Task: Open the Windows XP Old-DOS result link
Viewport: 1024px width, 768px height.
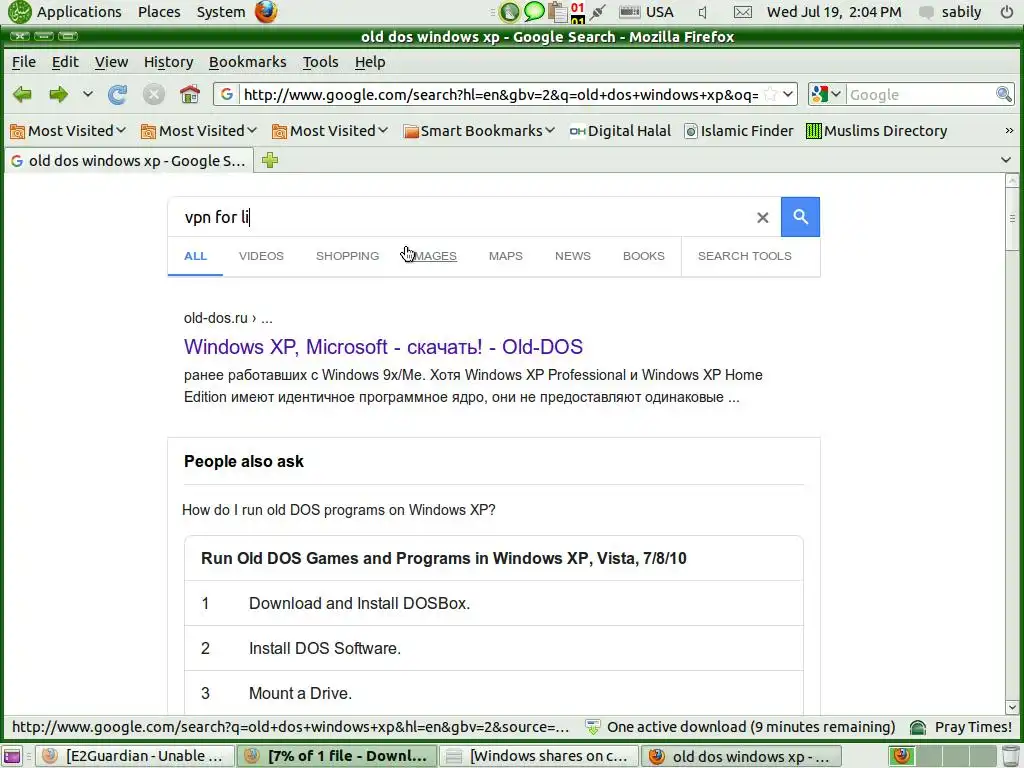Action: click(x=383, y=347)
